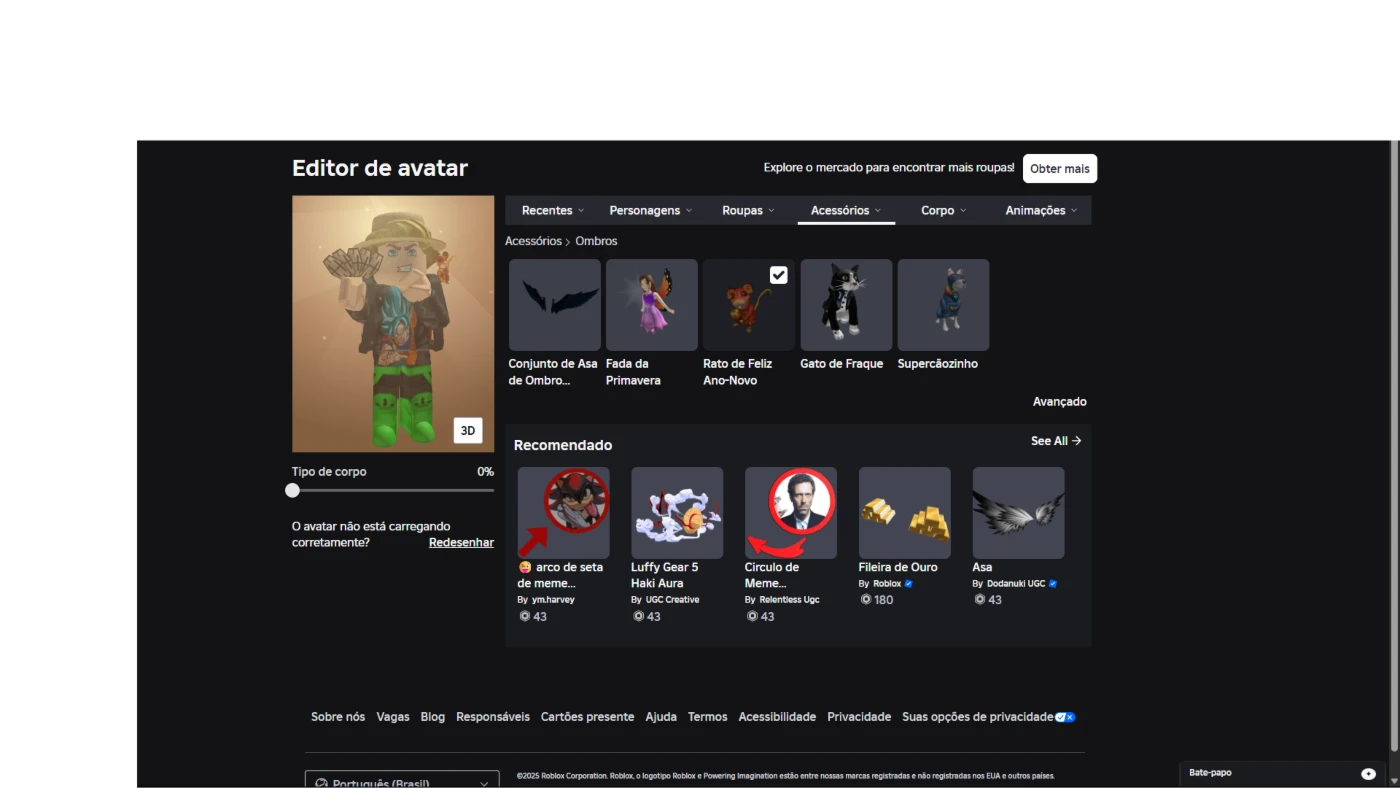
Task: Click the Acessórios breadcrumb link
Action: coord(533,241)
